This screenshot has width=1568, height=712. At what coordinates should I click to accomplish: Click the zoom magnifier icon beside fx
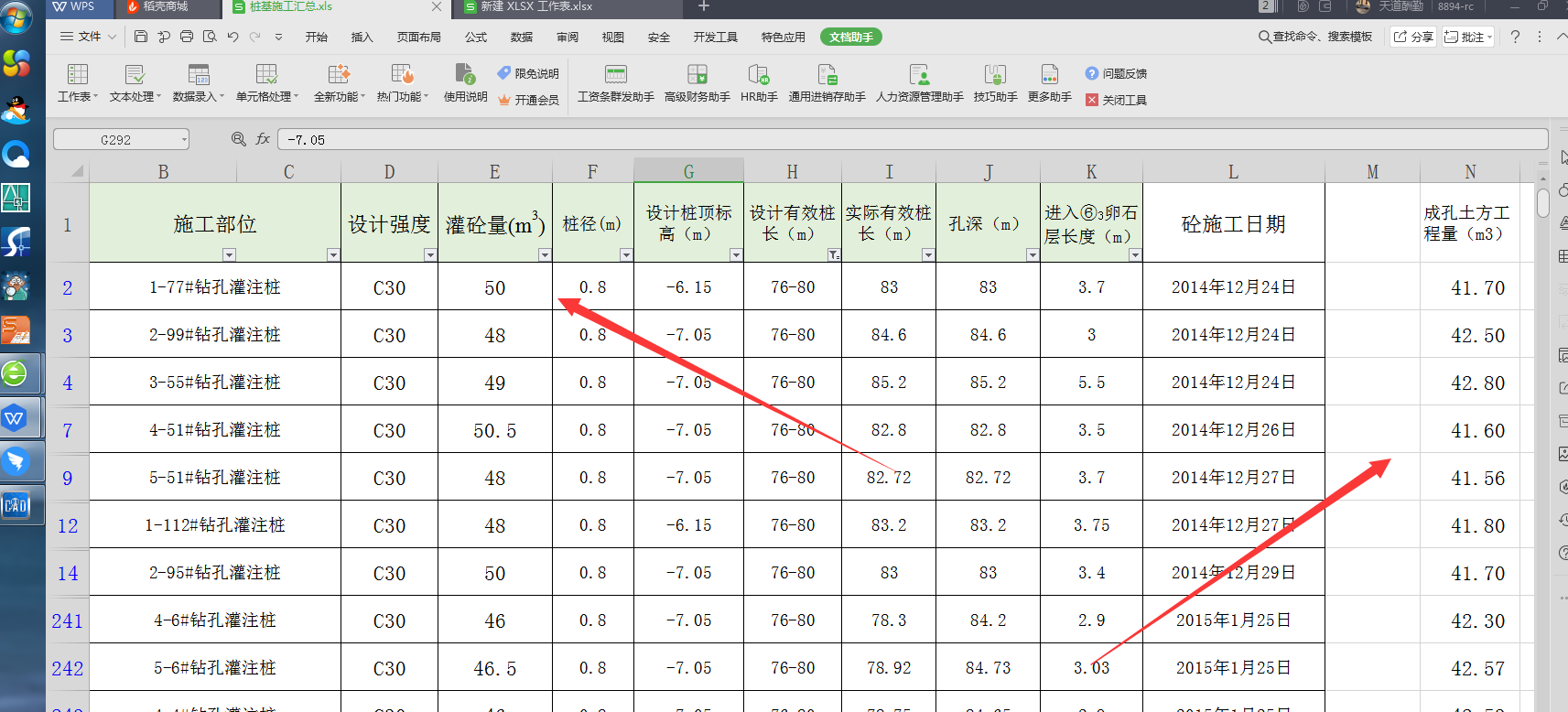tap(239, 139)
